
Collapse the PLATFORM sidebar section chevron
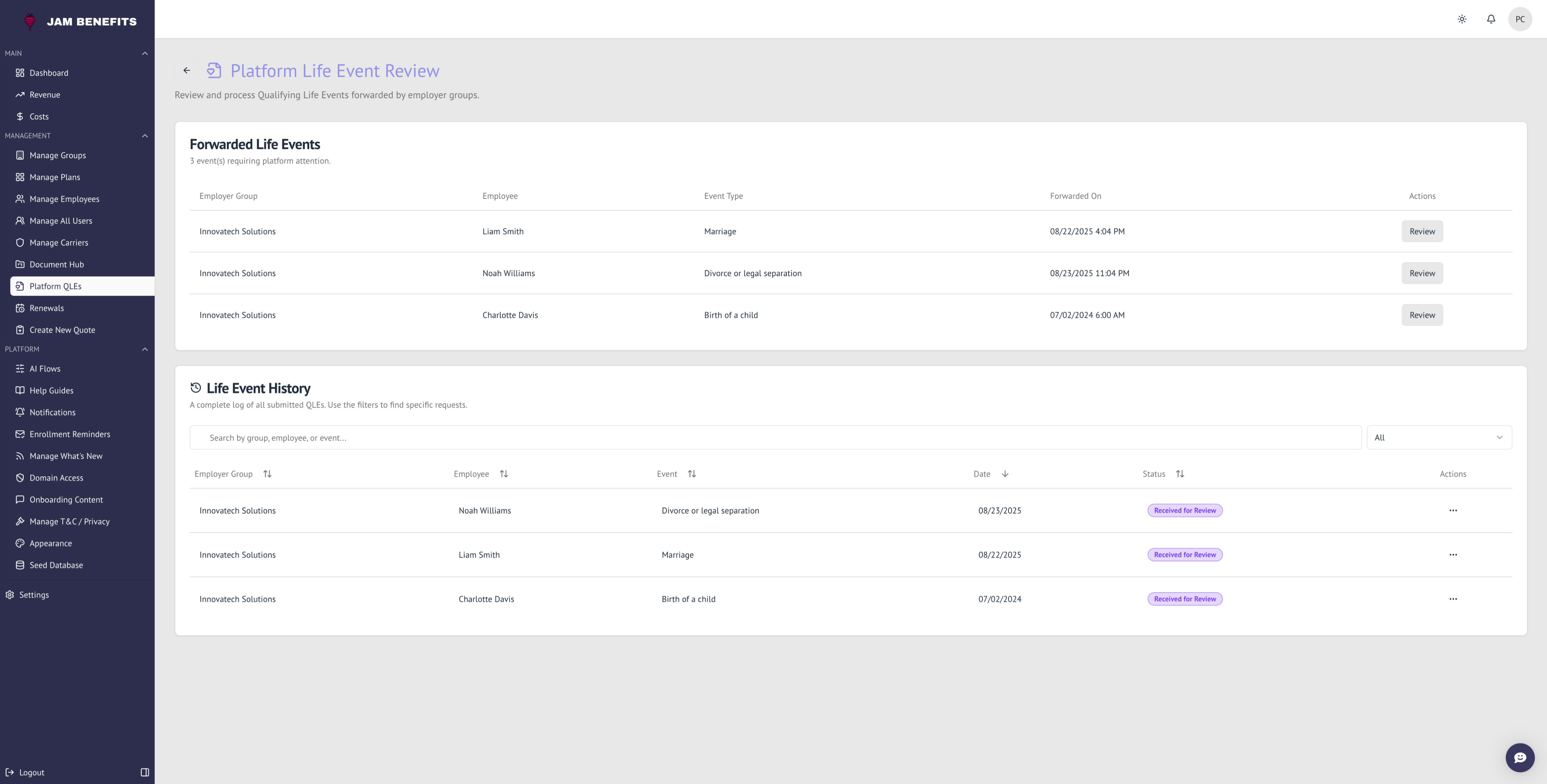(x=145, y=349)
